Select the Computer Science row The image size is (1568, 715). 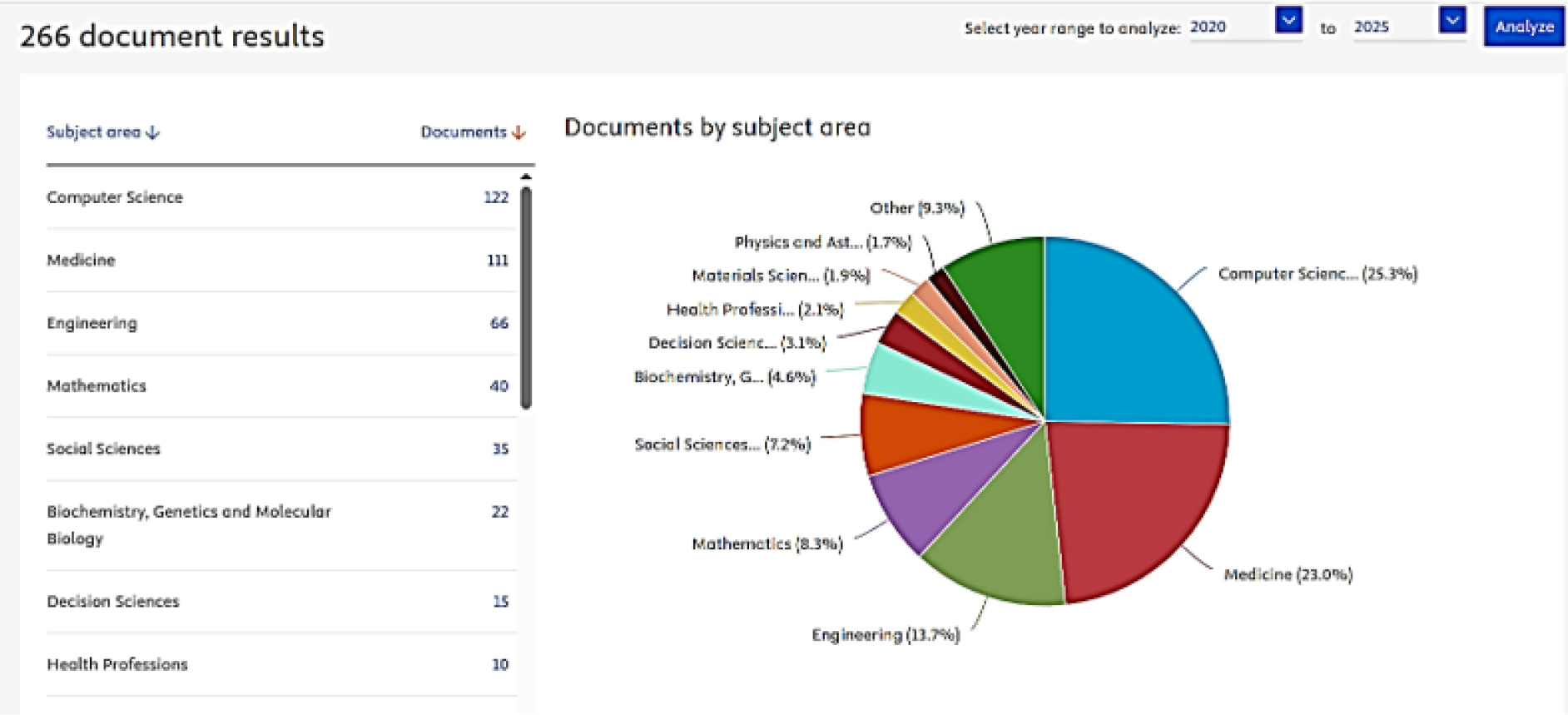coord(281,197)
